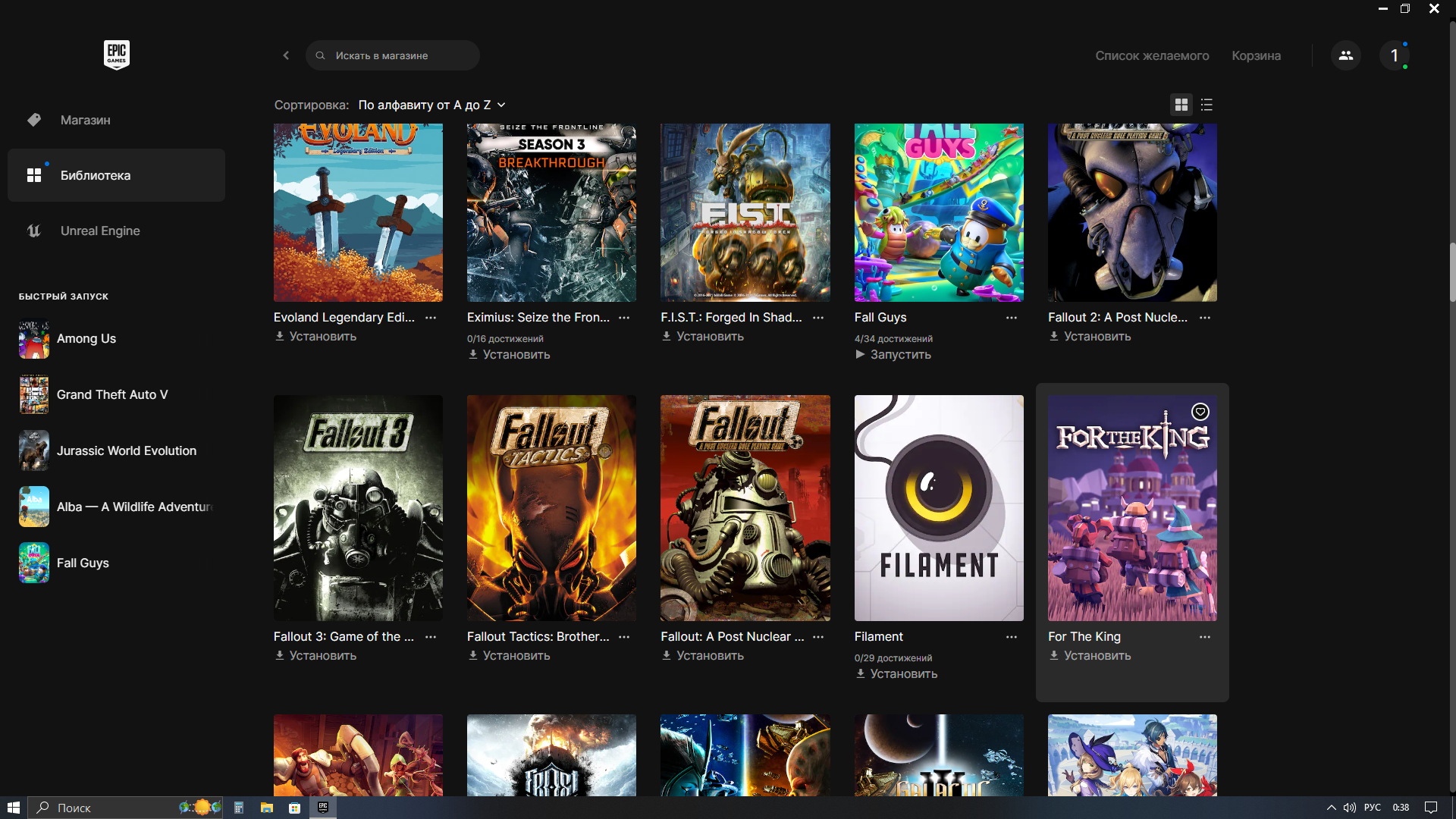Open Unreal Engine section
The image size is (1456, 819).
[x=99, y=231]
